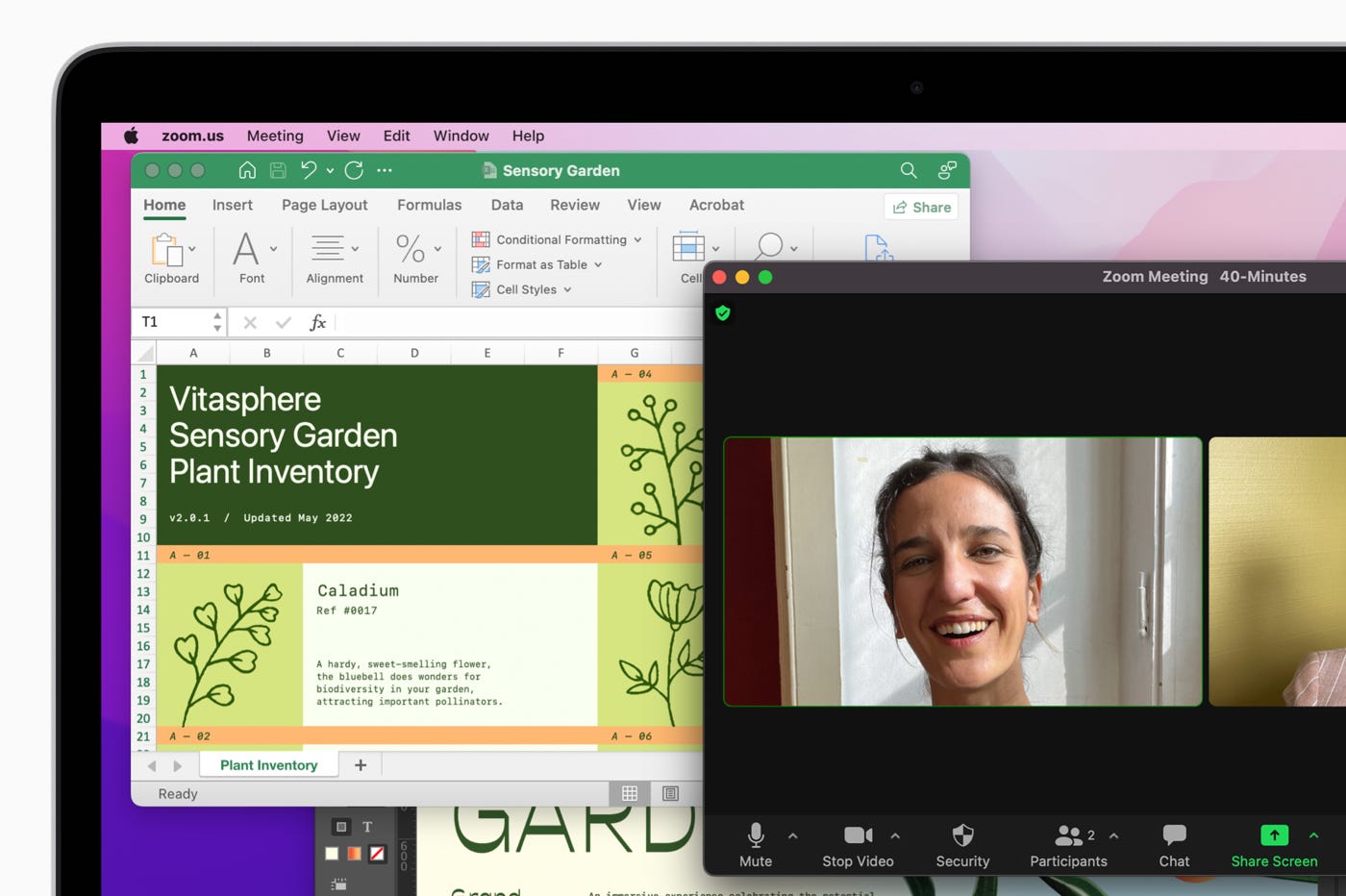This screenshot has height=896, width=1346.
Task: Open Security in Zoom toolbar
Action: pyautogui.click(x=962, y=846)
